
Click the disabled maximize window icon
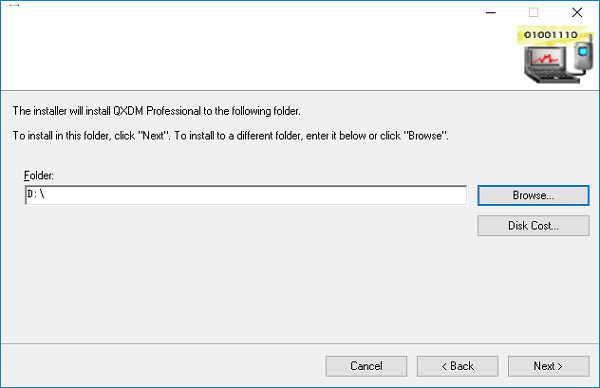tap(533, 13)
